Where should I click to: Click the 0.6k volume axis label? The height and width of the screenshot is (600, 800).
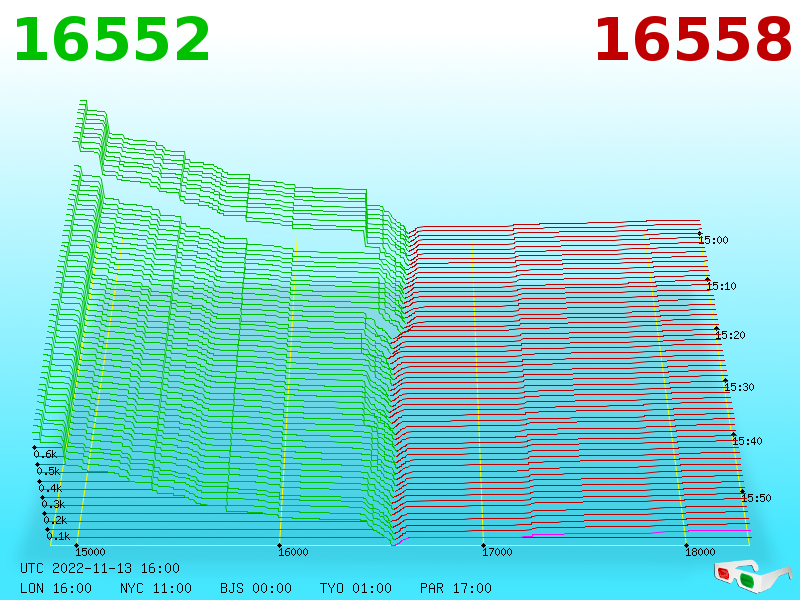[45, 454]
